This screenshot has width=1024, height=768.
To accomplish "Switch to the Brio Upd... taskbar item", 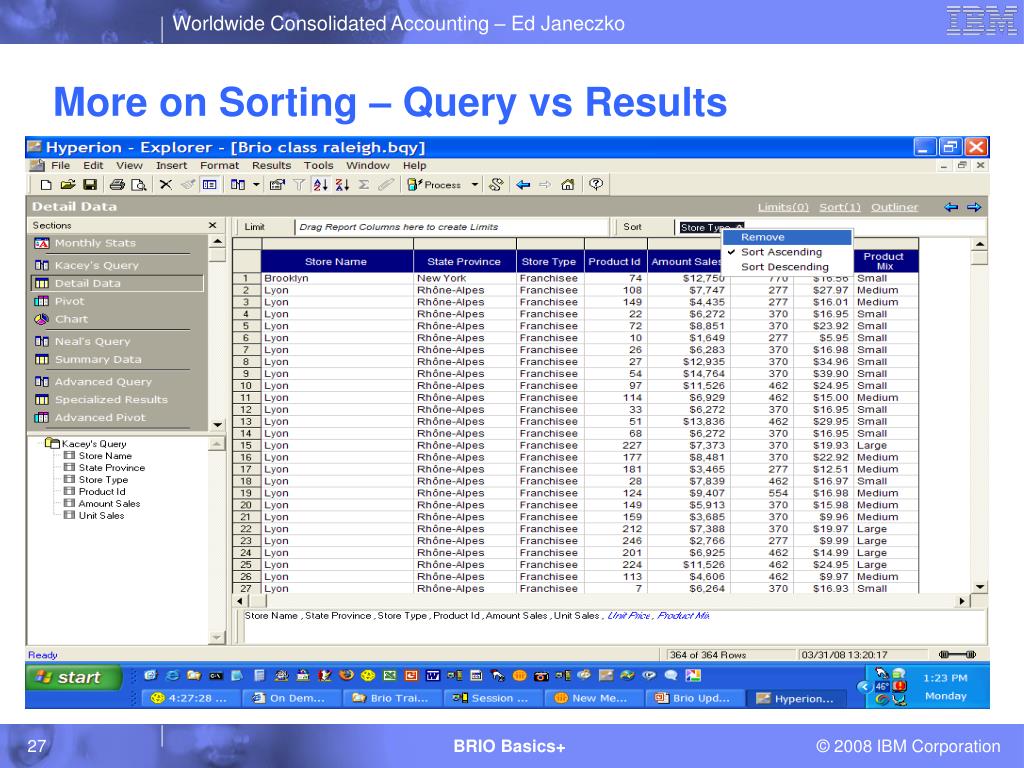I will click(694, 698).
